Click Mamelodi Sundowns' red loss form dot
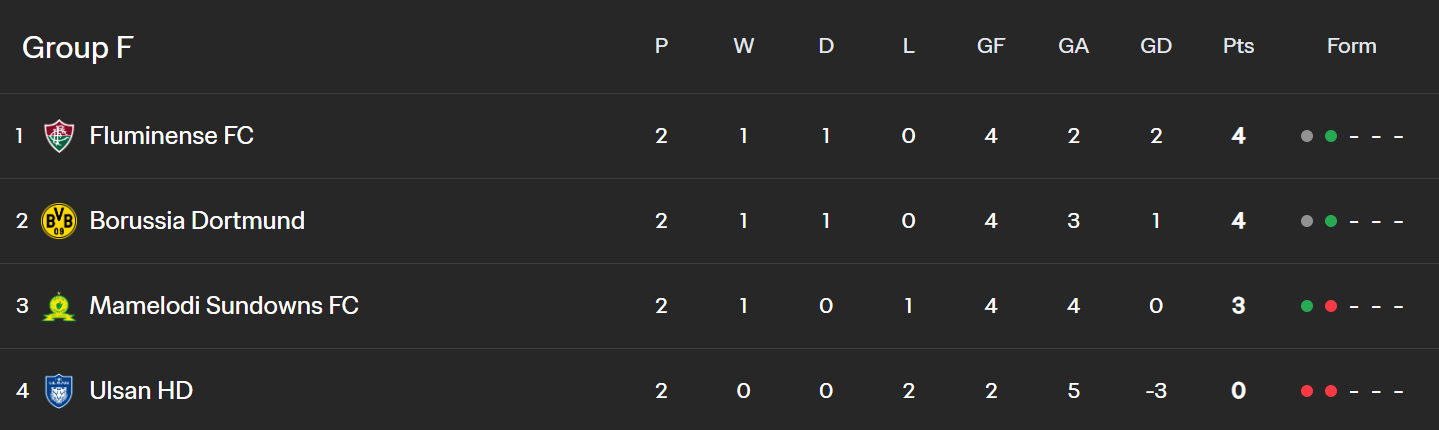 click(x=1331, y=306)
